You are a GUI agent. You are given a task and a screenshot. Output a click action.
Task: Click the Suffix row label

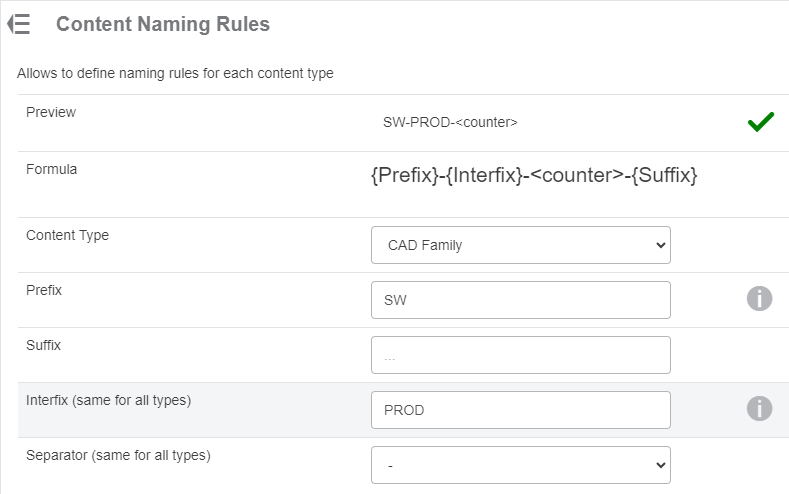43,345
